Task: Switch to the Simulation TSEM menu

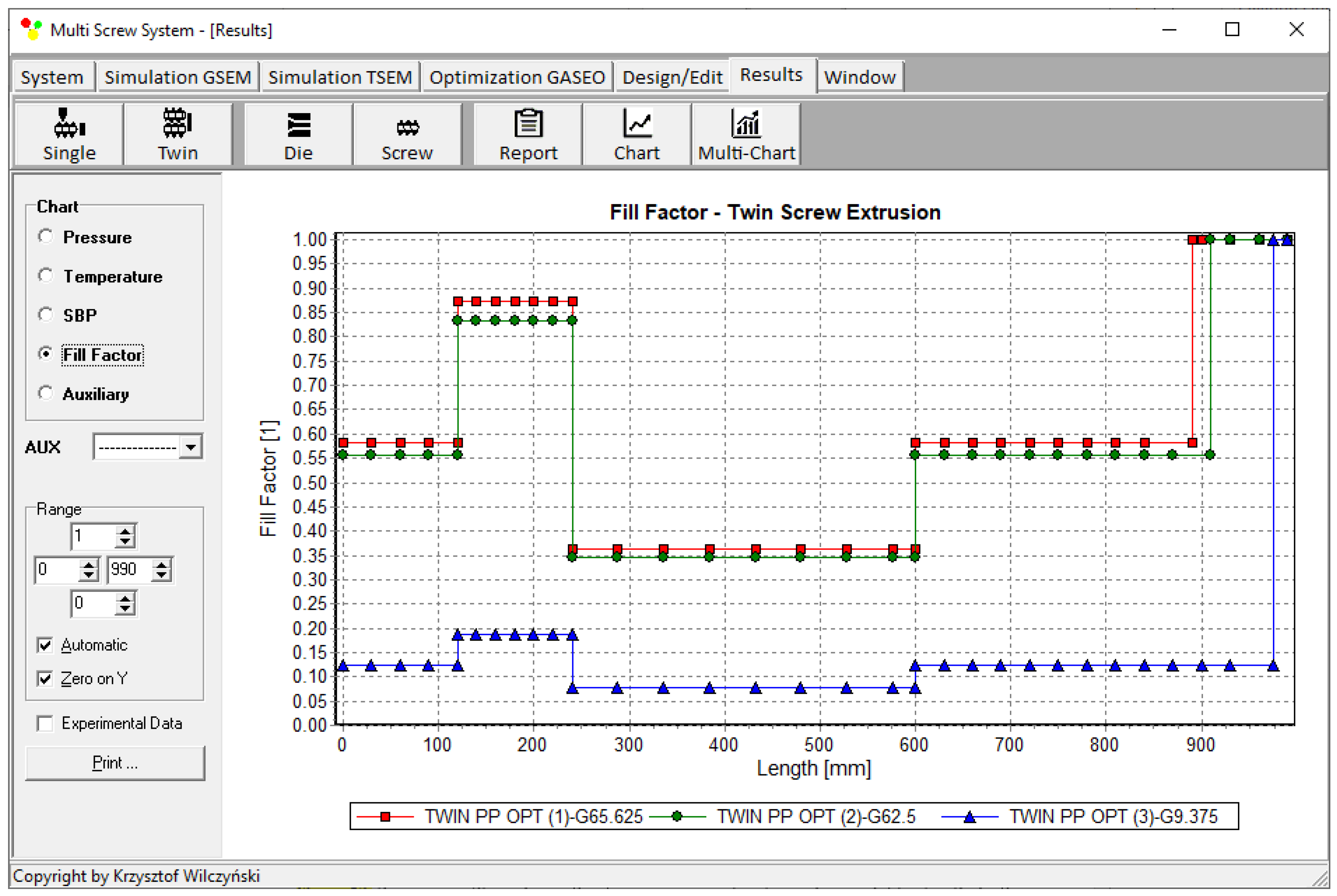Action: point(340,77)
